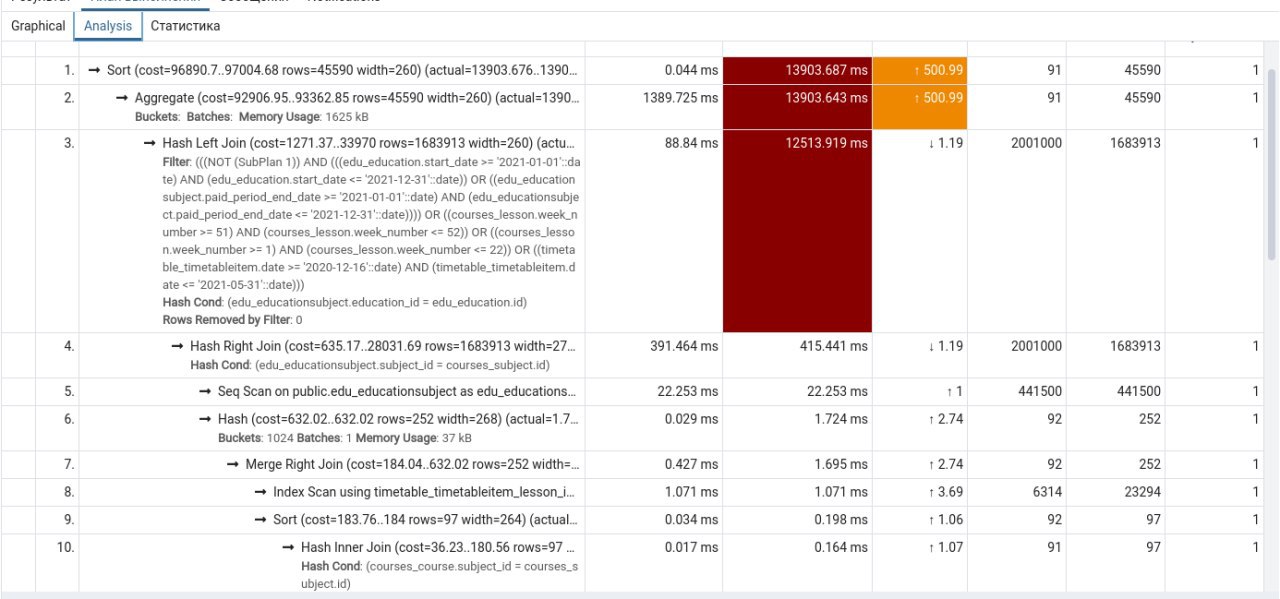The width and height of the screenshot is (1280, 599).
Task: Click the Index Scan using timetable_timetableitem row
Action: [x=425, y=492]
